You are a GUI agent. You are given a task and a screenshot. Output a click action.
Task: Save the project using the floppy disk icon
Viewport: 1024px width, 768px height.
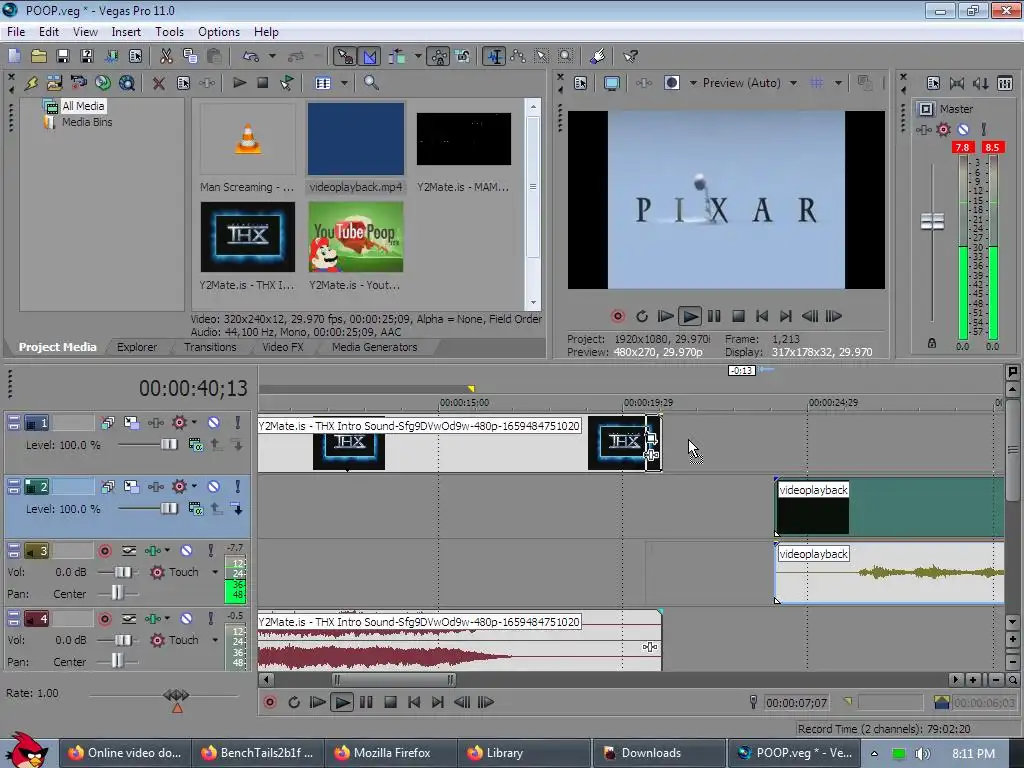coord(63,56)
